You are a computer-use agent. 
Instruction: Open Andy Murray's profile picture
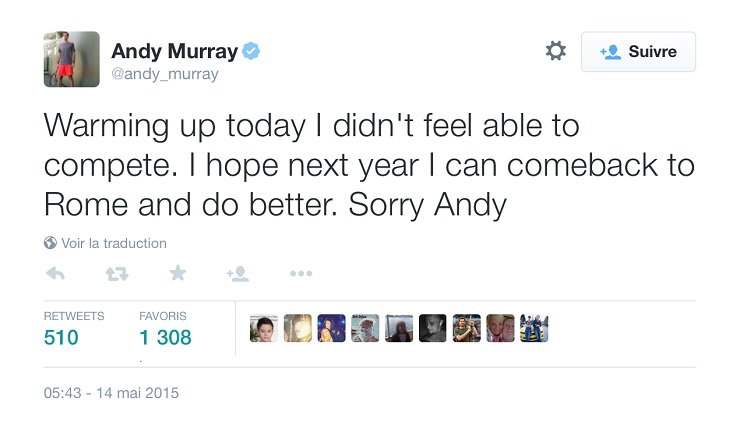(x=72, y=59)
